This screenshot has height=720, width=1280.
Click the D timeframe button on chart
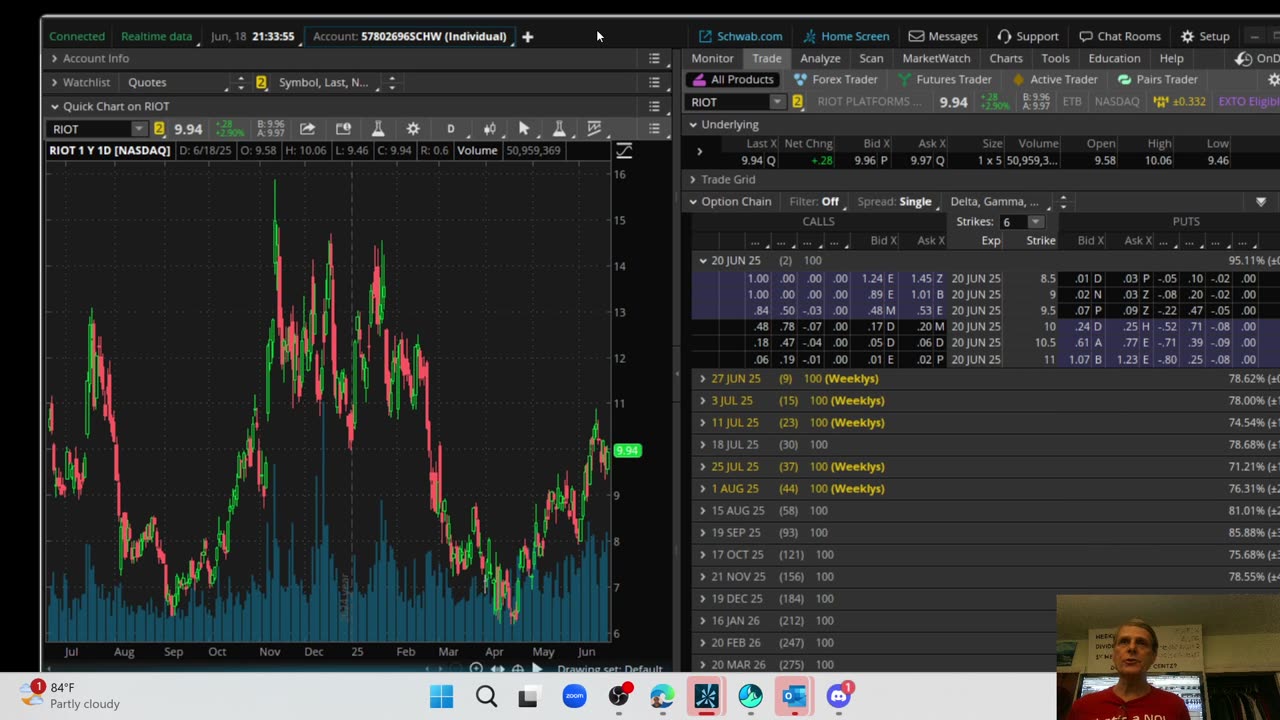450,129
